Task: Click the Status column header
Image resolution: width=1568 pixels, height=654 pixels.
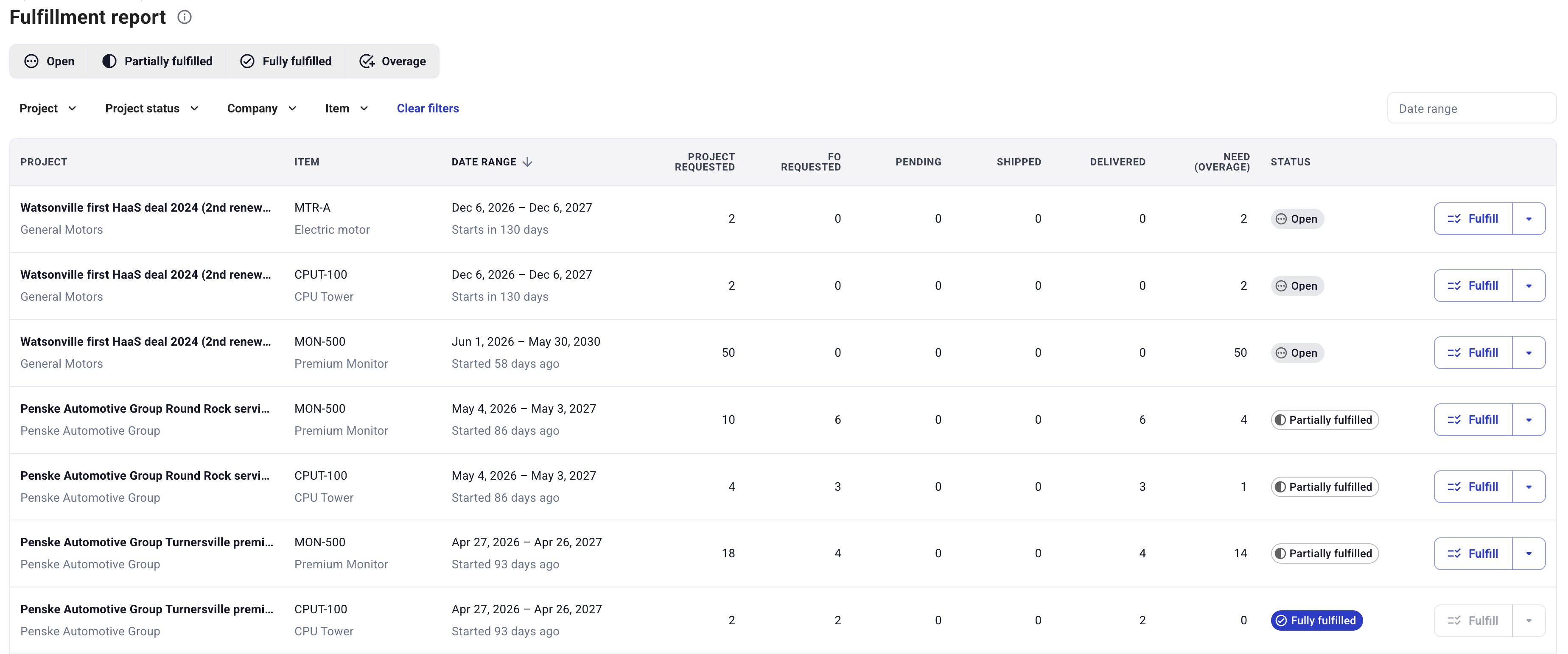Action: pyautogui.click(x=1291, y=162)
